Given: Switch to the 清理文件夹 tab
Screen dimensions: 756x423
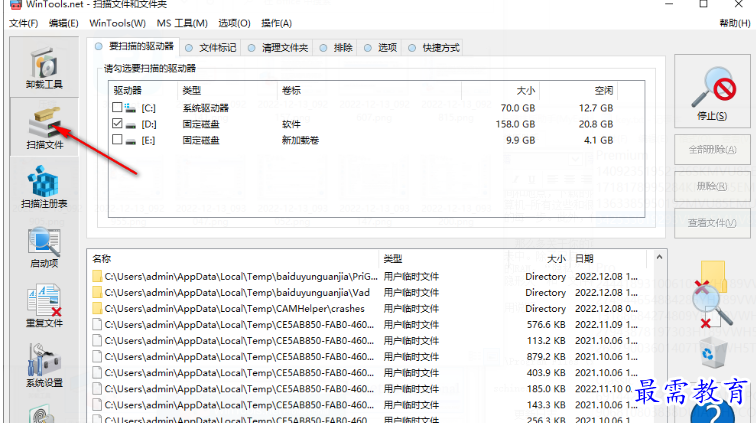Looking at the screenshot, I should [x=278, y=48].
